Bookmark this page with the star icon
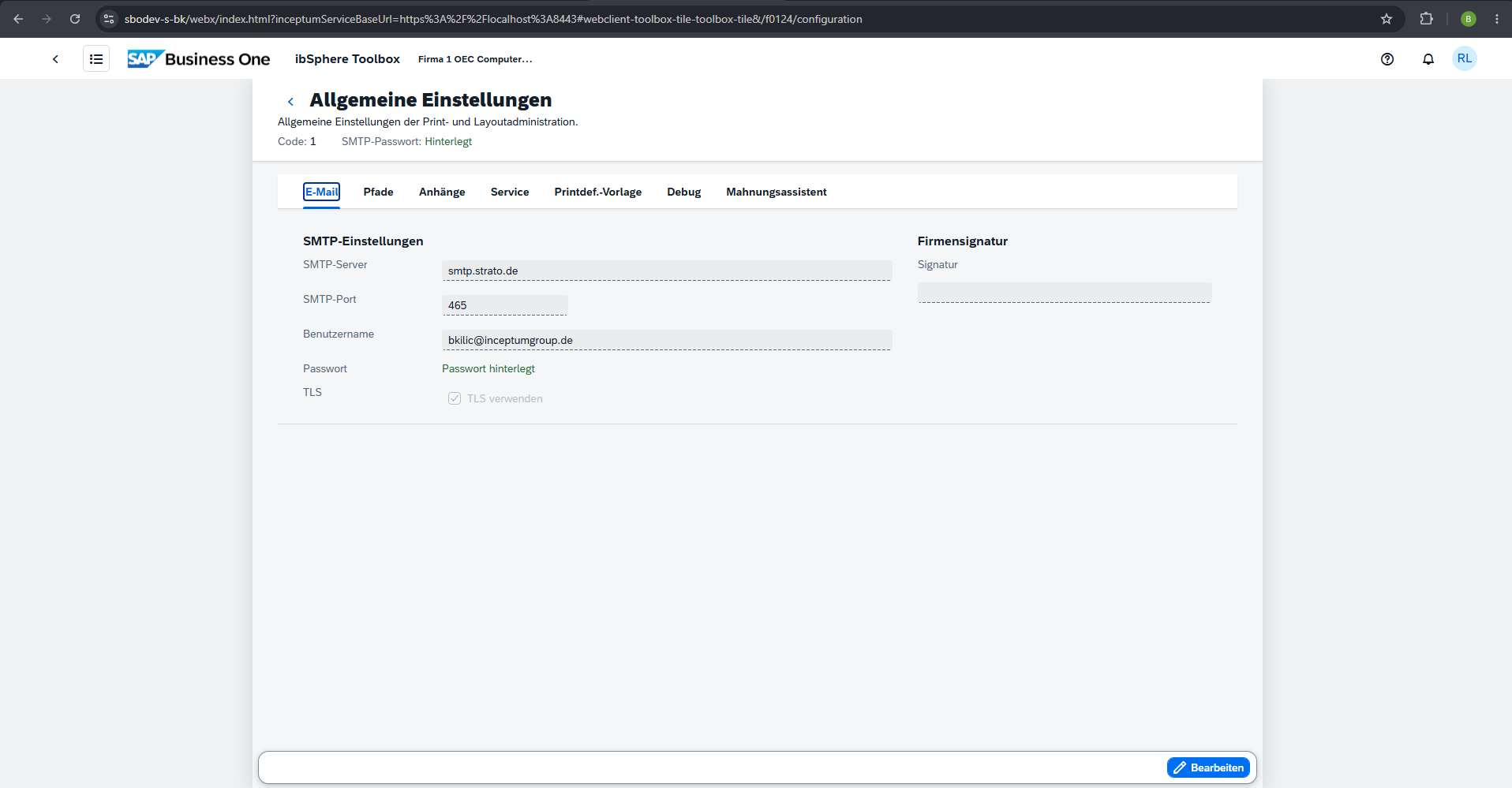1512x788 pixels. (1387, 19)
